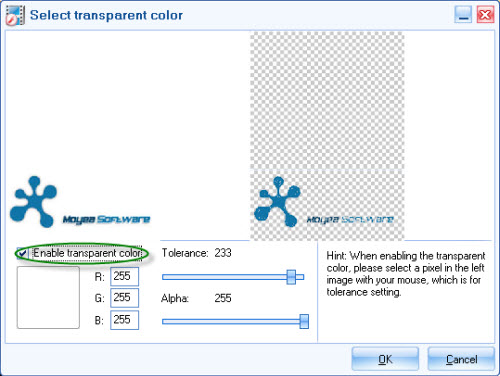This screenshot has height=376, width=500.
Task: Click the Alpha slider handle
Action: [304, 321]
